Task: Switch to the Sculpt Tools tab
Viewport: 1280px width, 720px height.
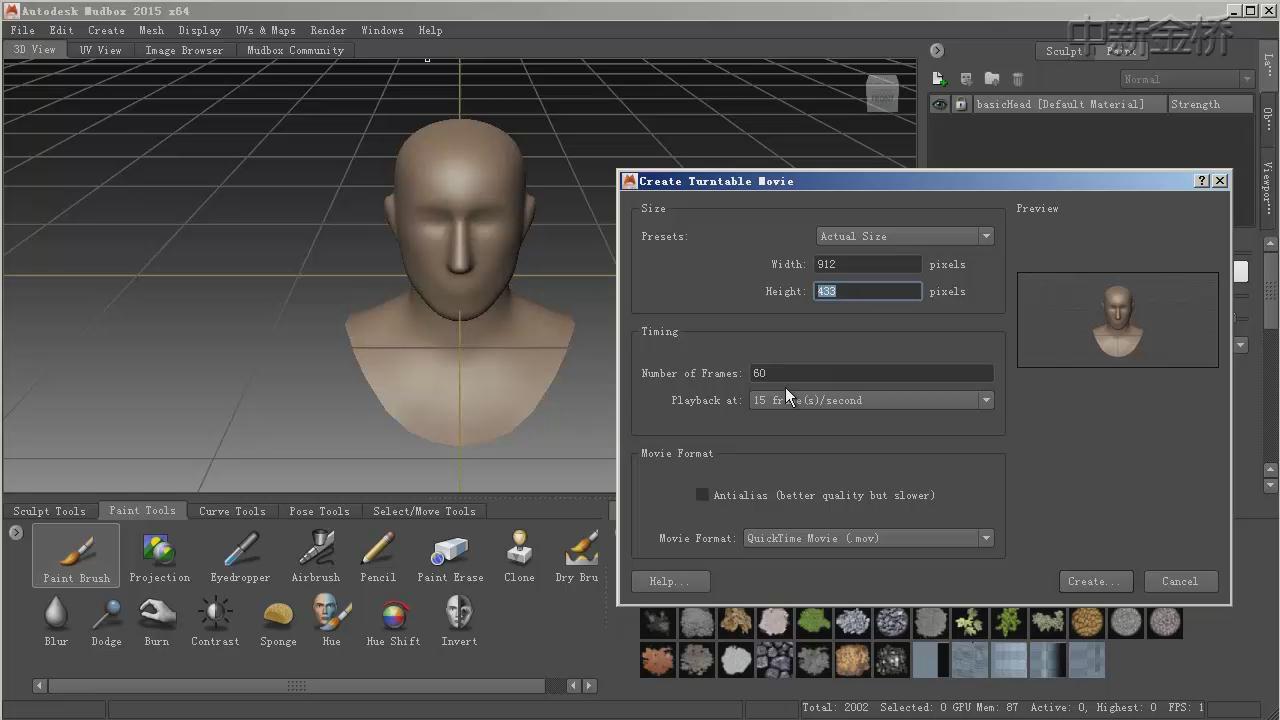Action: pyautogui.click(x=49, y=511)
